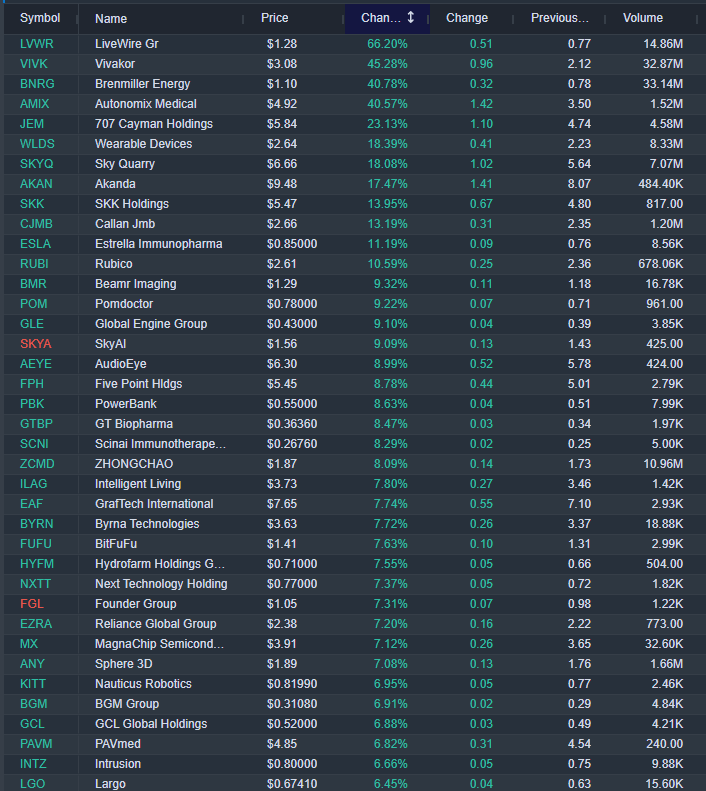Click the 33.14M volume for Brenmiller Energy
706x791 pixels.
[663, 84]
